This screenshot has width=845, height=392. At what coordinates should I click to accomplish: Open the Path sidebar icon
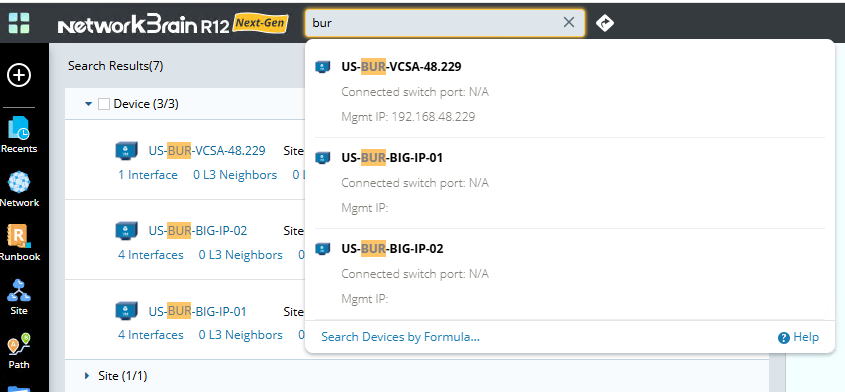pos(19,350)
